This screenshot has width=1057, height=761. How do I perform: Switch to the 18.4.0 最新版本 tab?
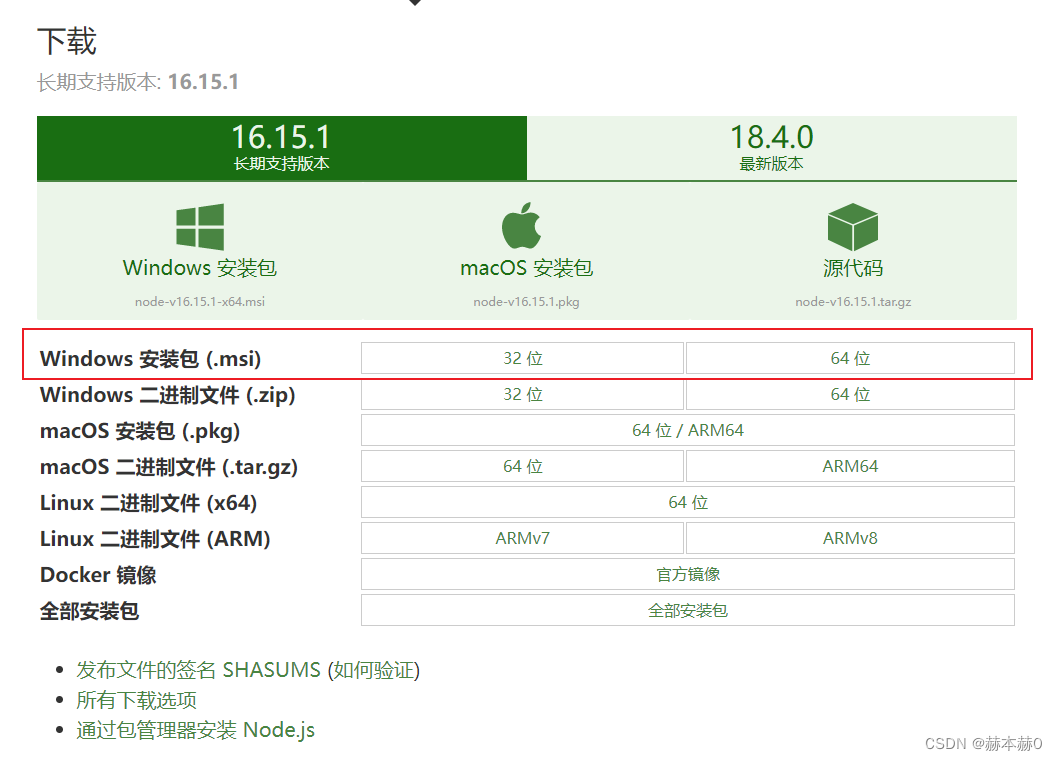(x=772, y=148)
